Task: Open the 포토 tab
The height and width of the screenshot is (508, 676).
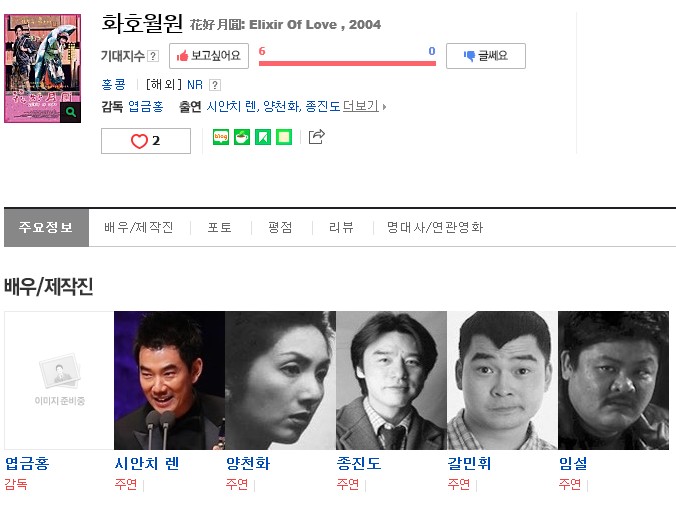Action: (220, 227)
